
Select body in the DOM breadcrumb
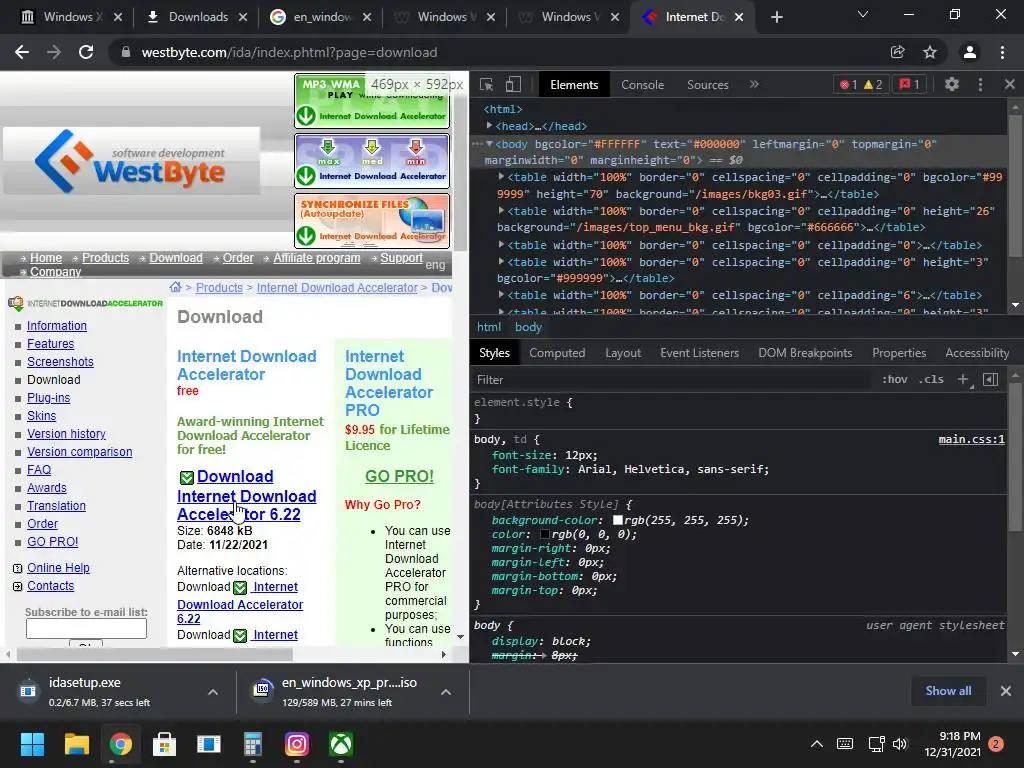point(528,327)
